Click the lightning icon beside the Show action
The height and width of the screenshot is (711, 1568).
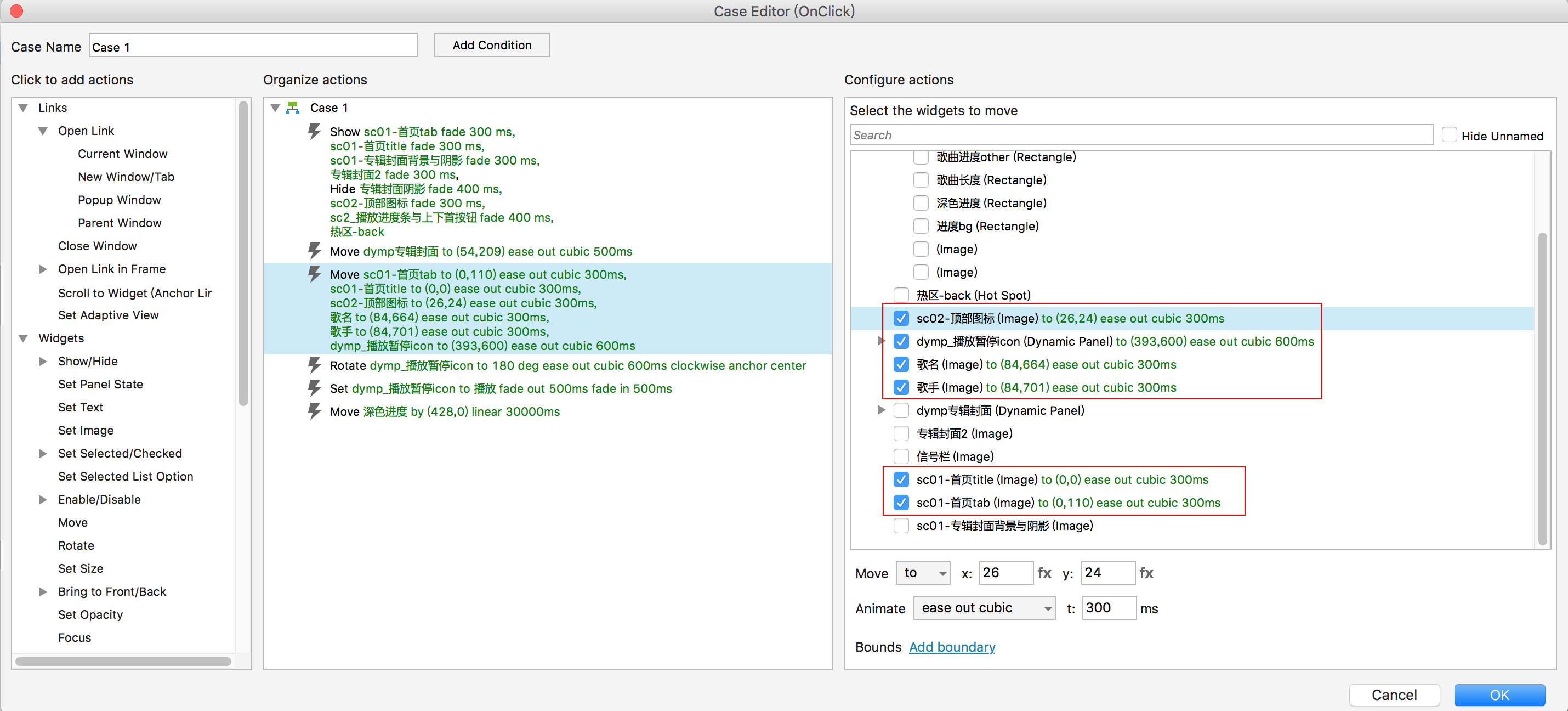pos(314,131)
